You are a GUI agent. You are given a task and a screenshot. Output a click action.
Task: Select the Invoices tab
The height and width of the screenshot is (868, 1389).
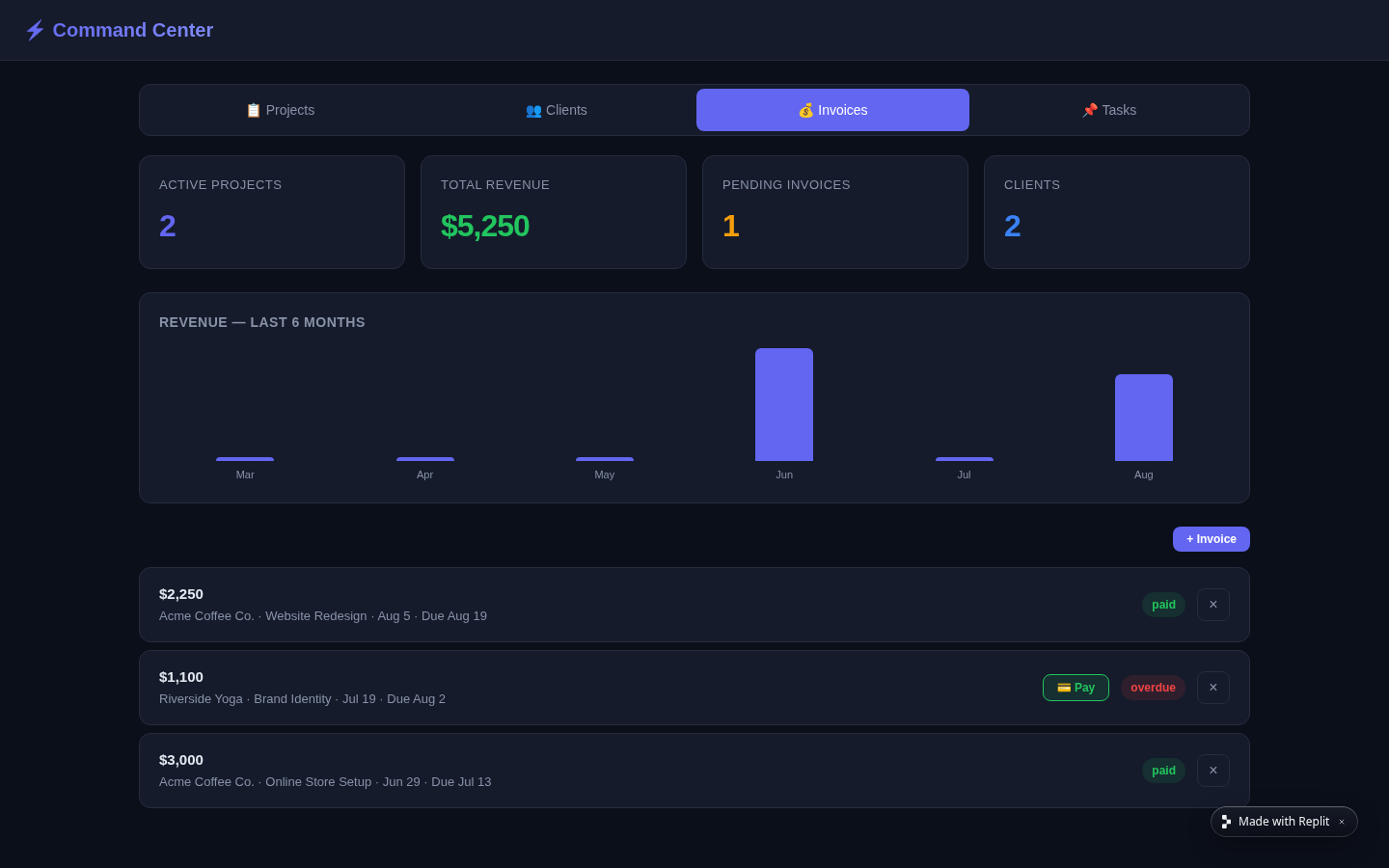tap(832, 110)
